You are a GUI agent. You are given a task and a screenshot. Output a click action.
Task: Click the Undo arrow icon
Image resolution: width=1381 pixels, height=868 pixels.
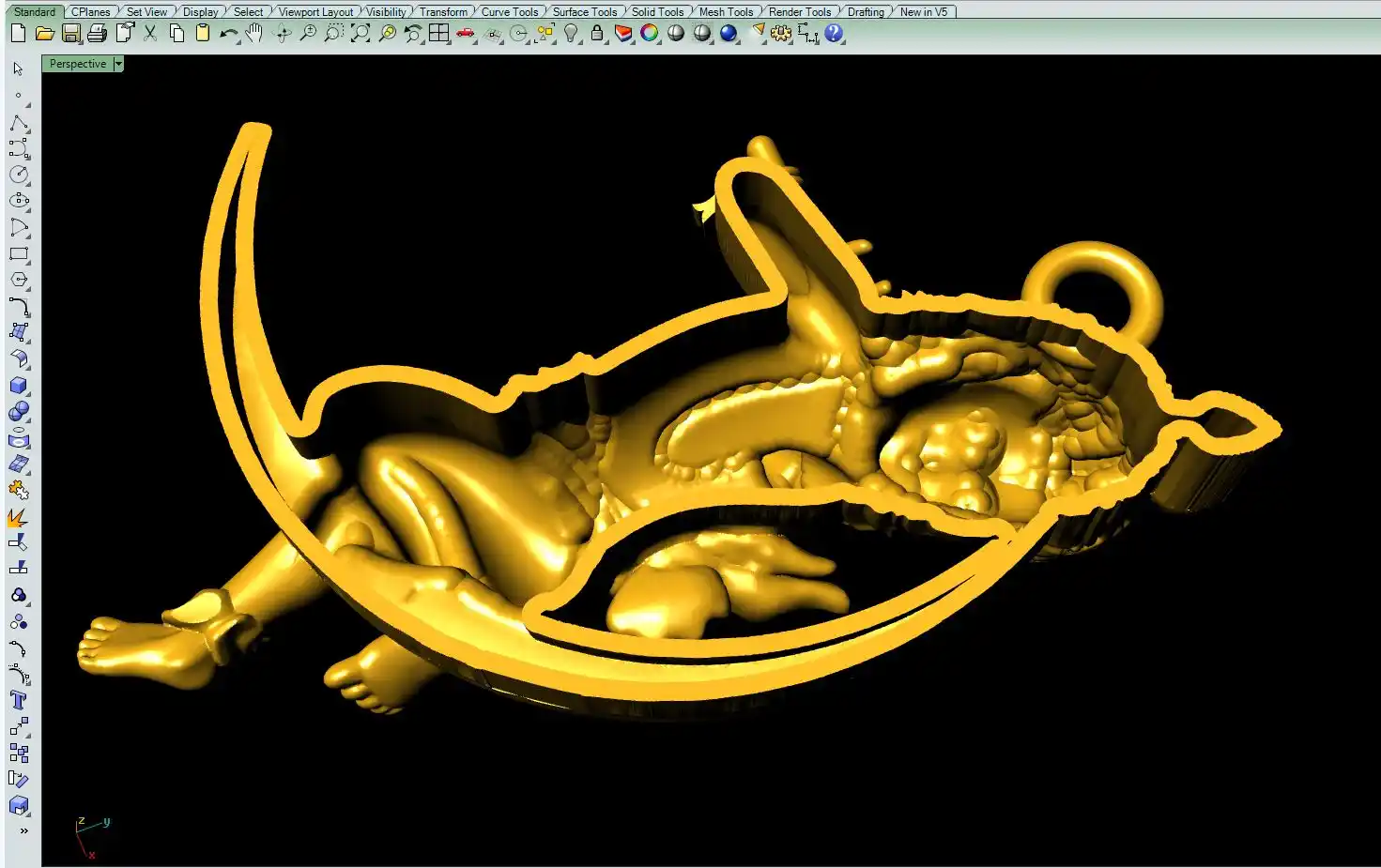point(228,34)
